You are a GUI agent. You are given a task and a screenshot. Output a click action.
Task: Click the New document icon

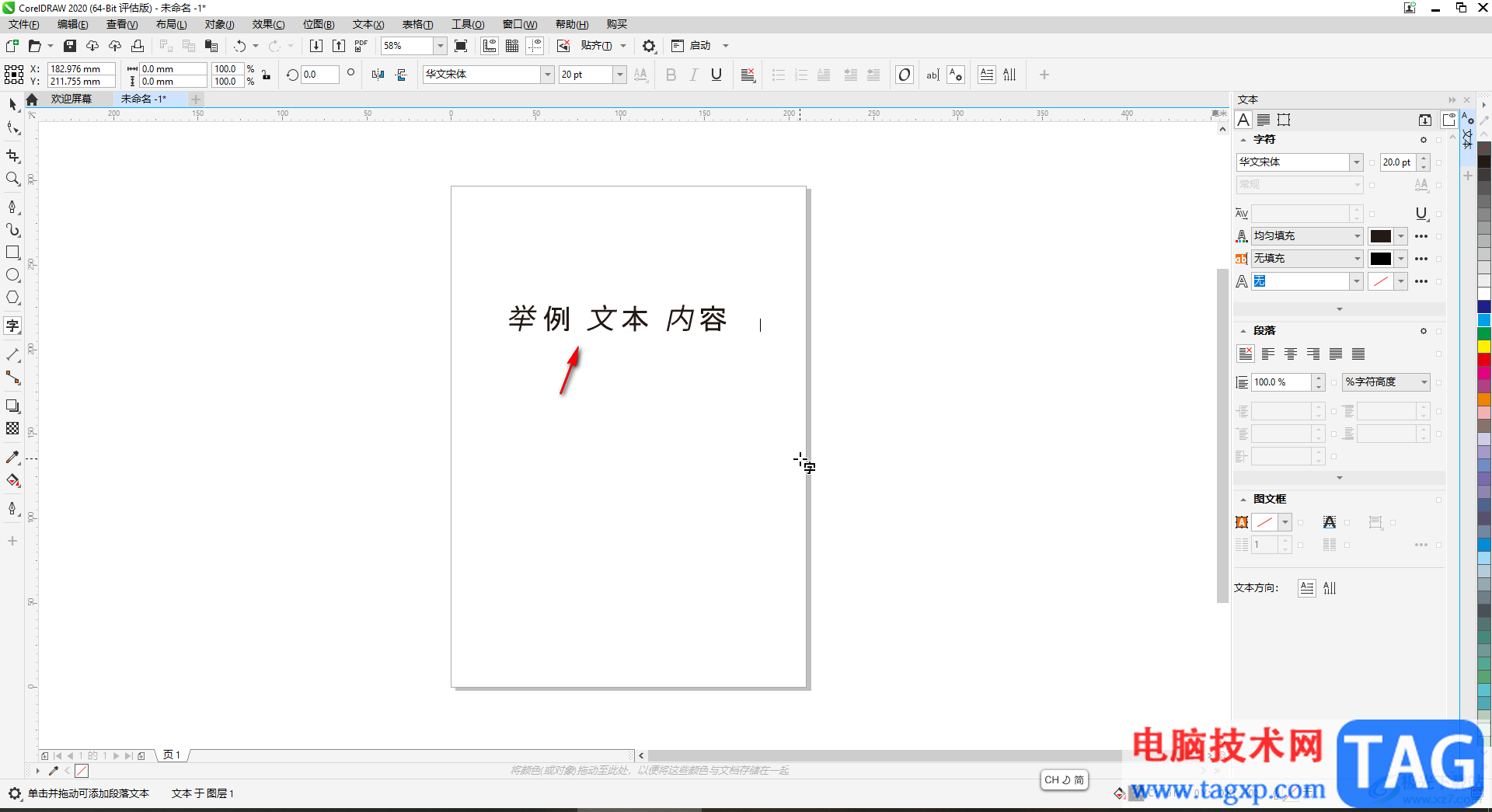[12, 46]
